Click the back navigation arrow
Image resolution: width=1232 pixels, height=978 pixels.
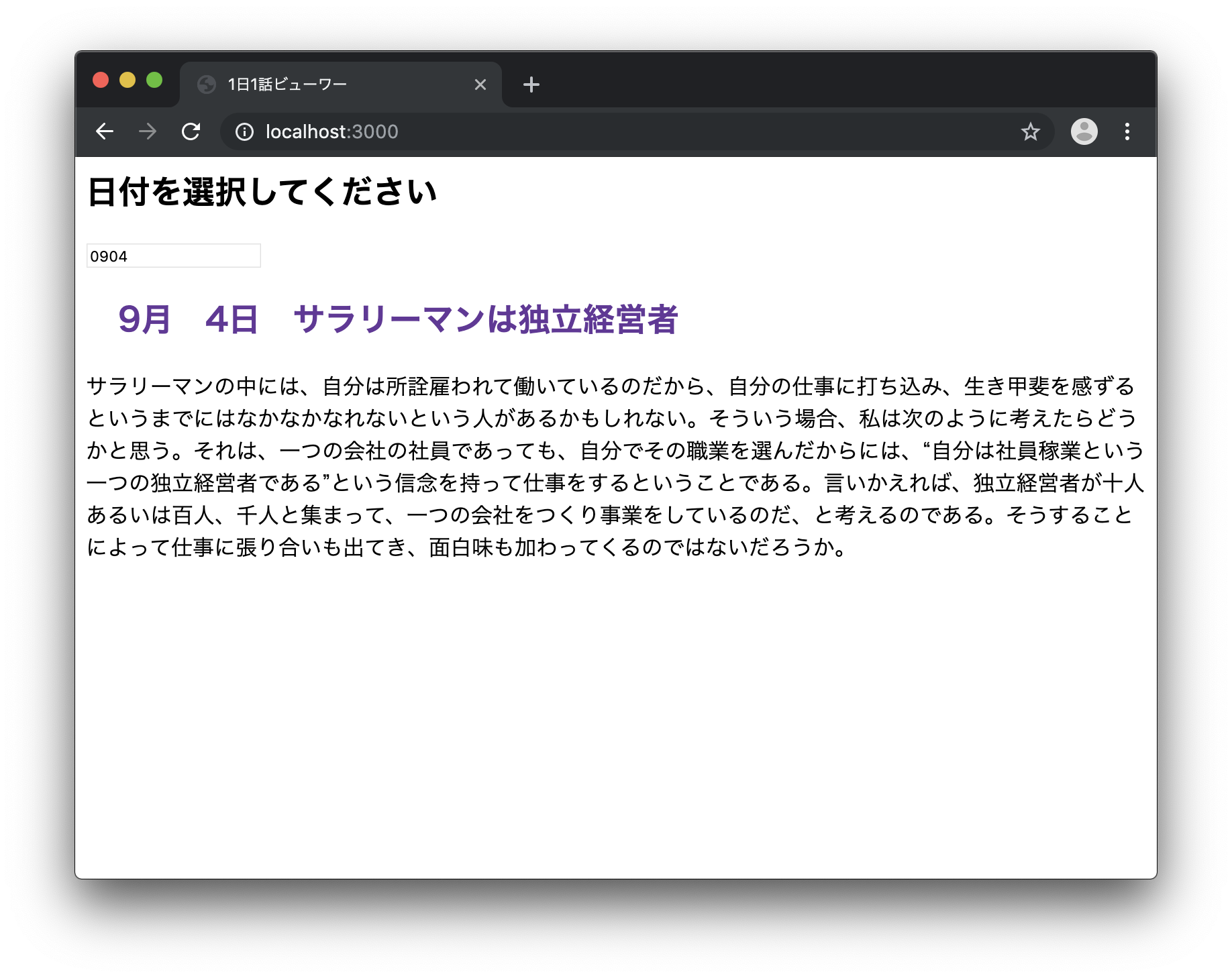pos(105,131)
